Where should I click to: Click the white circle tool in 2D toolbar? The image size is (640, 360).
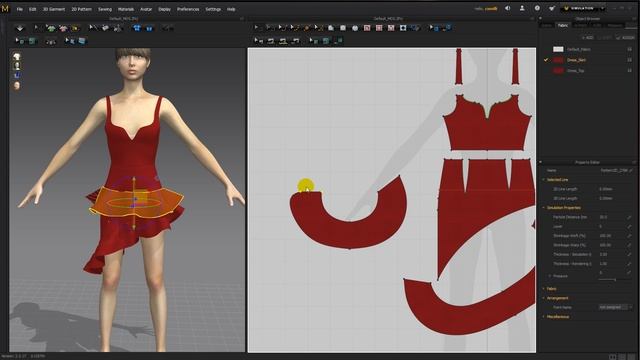(355, 28)
